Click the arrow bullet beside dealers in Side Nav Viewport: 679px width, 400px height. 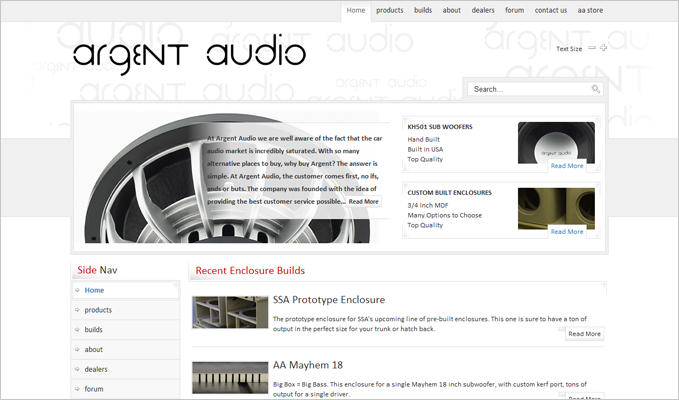77,369
